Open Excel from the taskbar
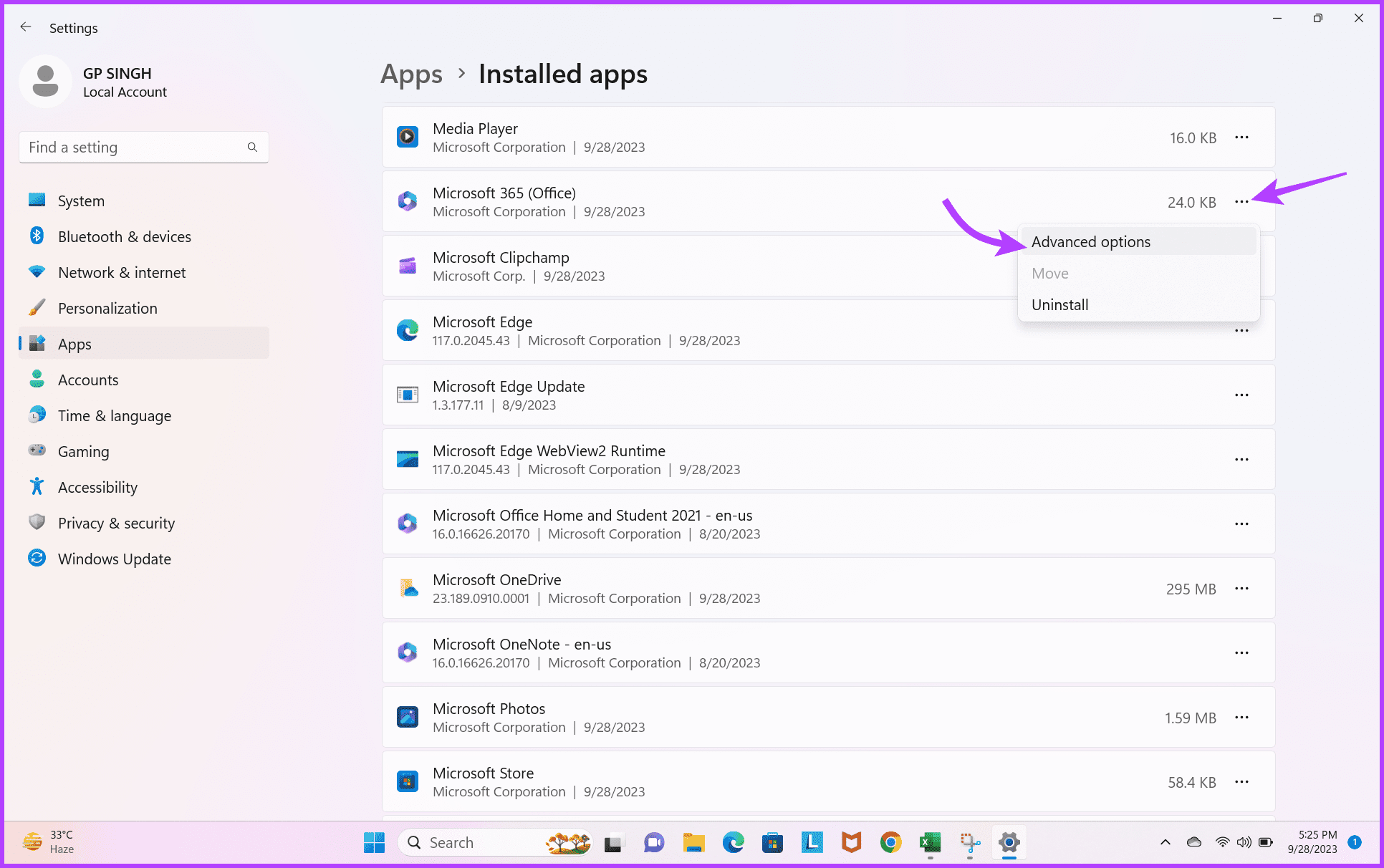 coord(930,842)
